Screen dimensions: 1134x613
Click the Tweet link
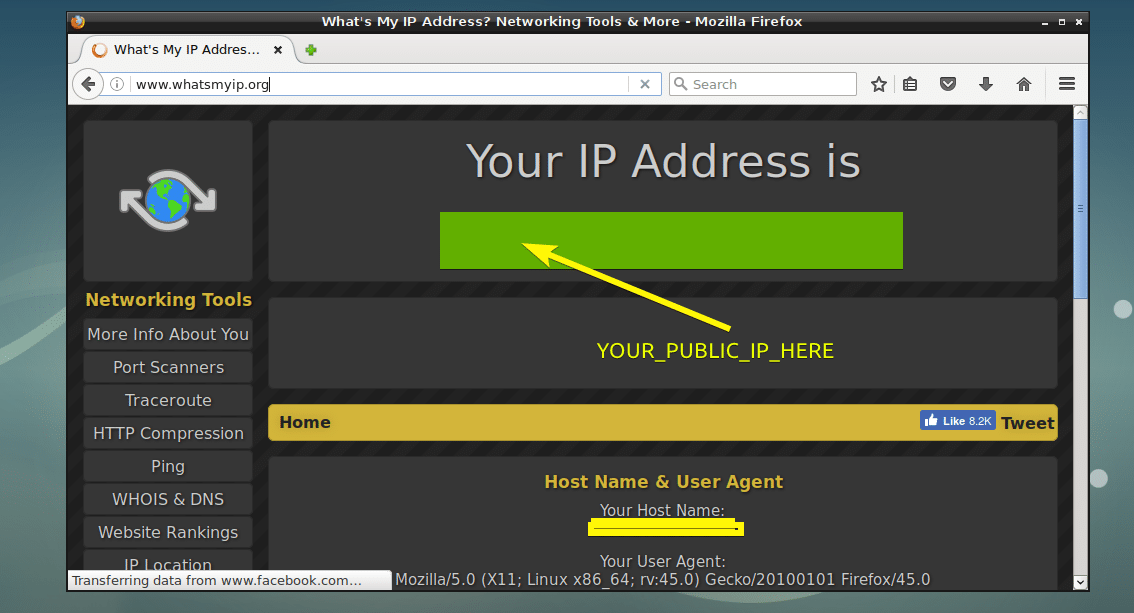[1028, 423]
